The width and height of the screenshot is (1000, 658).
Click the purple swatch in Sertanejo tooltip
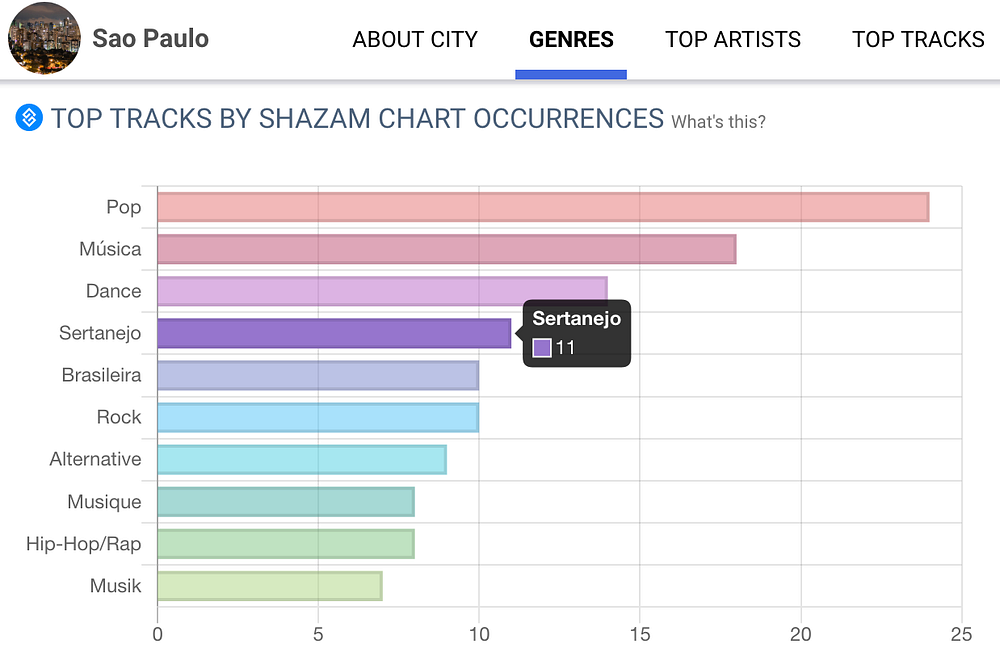[542, 348]
